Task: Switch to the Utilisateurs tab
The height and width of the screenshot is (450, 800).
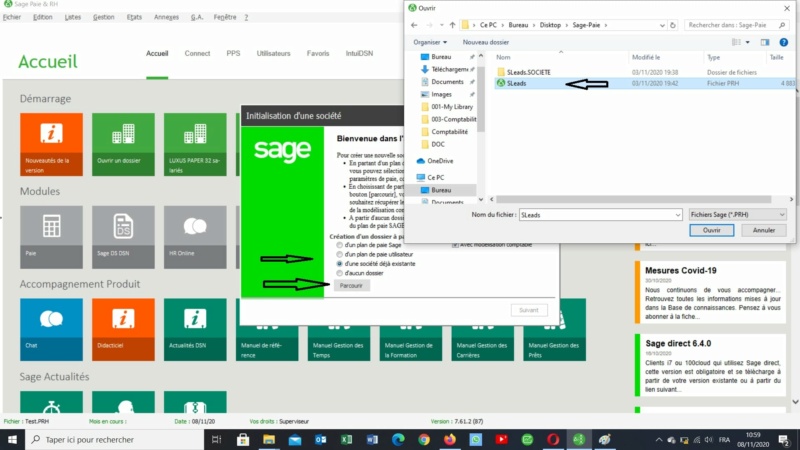Action: (x=273, y=53)
